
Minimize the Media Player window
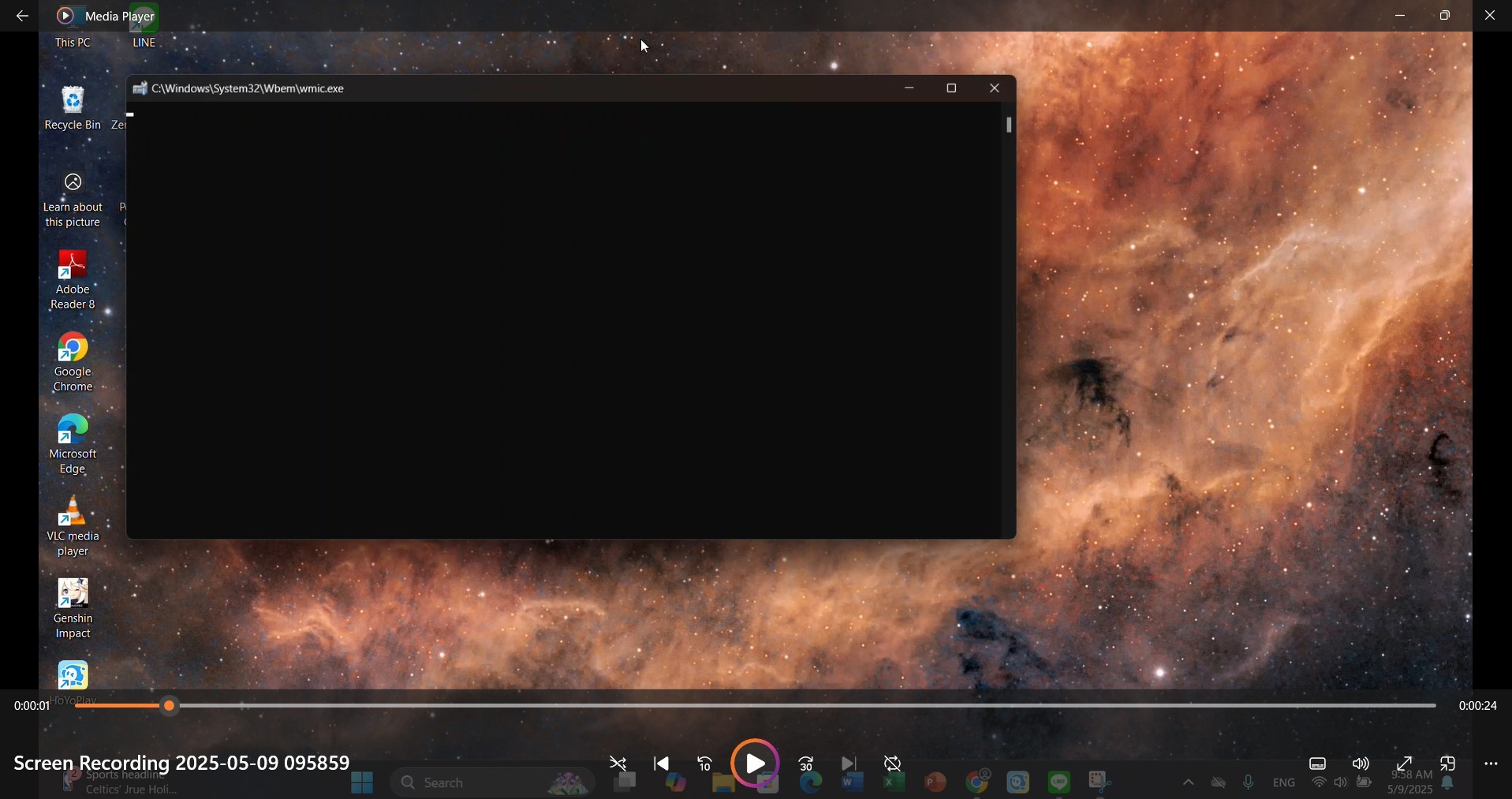point(1402,16)
